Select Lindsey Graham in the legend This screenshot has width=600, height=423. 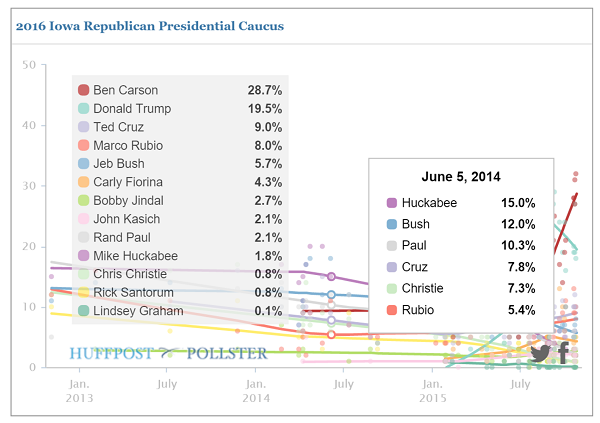(180, 310)
